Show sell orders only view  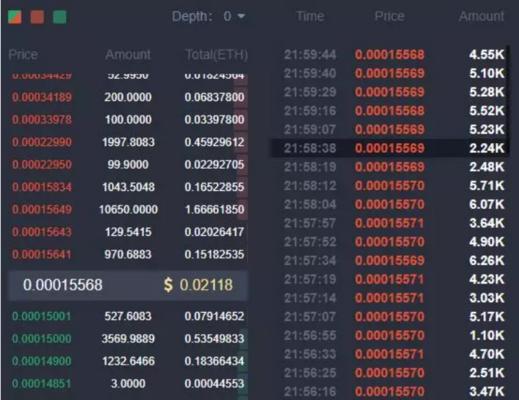pyautogui.click(x=37, y=17)
